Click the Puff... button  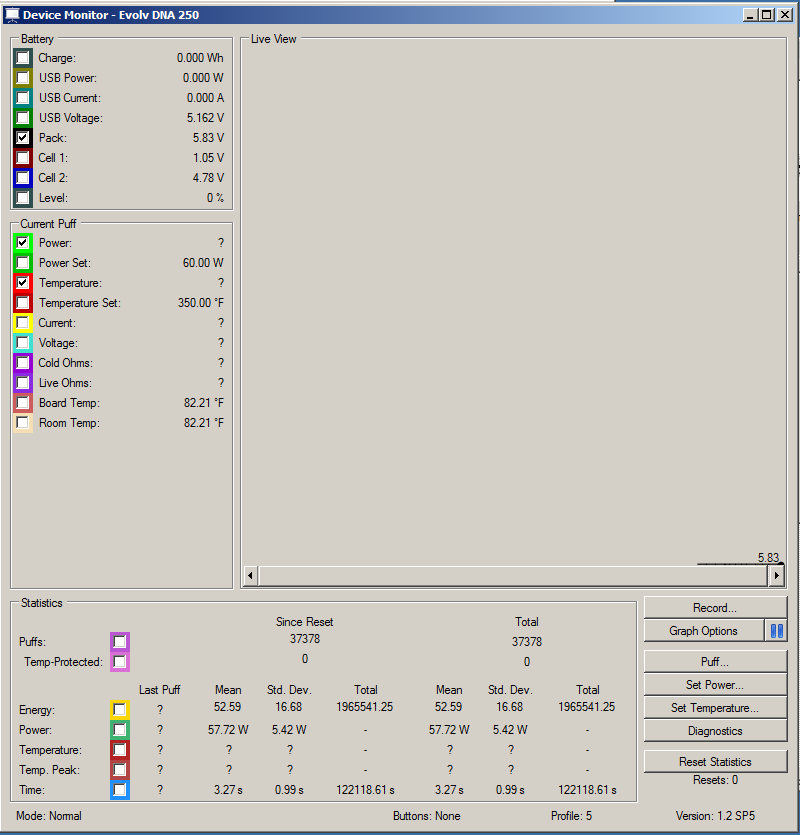click(715, 661)
